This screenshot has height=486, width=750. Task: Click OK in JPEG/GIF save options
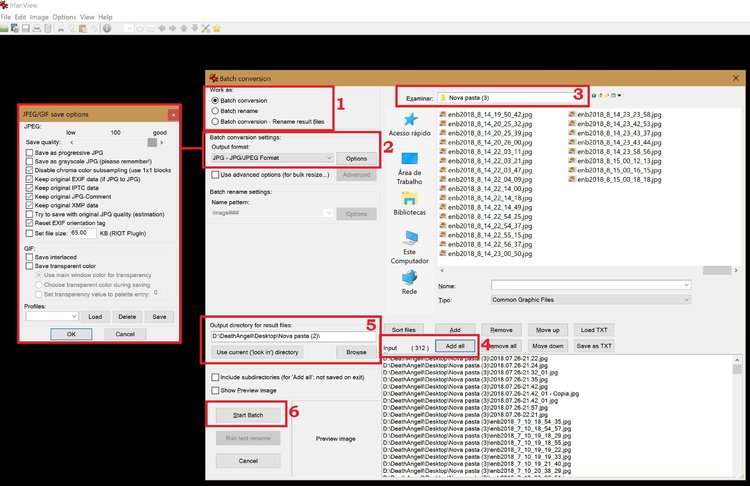(71, 334)
